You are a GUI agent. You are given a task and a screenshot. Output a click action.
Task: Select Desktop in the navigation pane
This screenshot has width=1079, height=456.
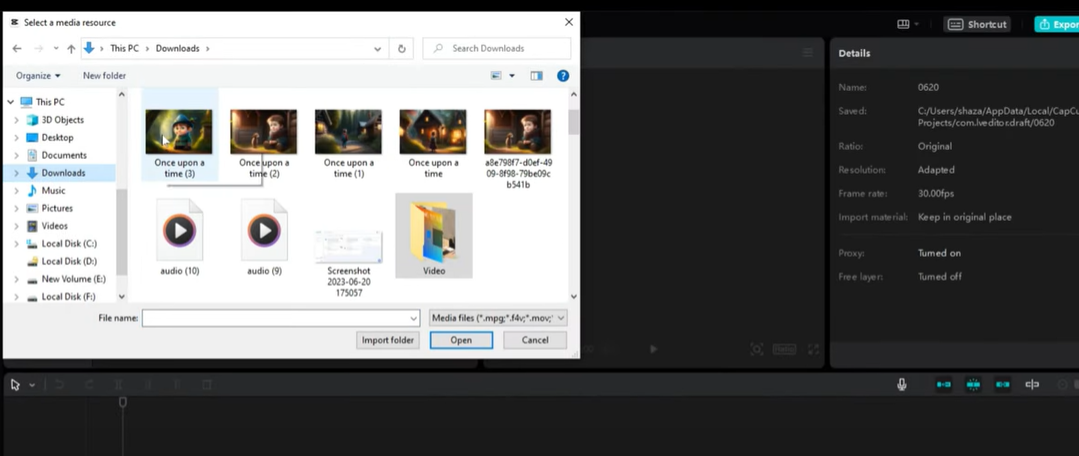57,137
